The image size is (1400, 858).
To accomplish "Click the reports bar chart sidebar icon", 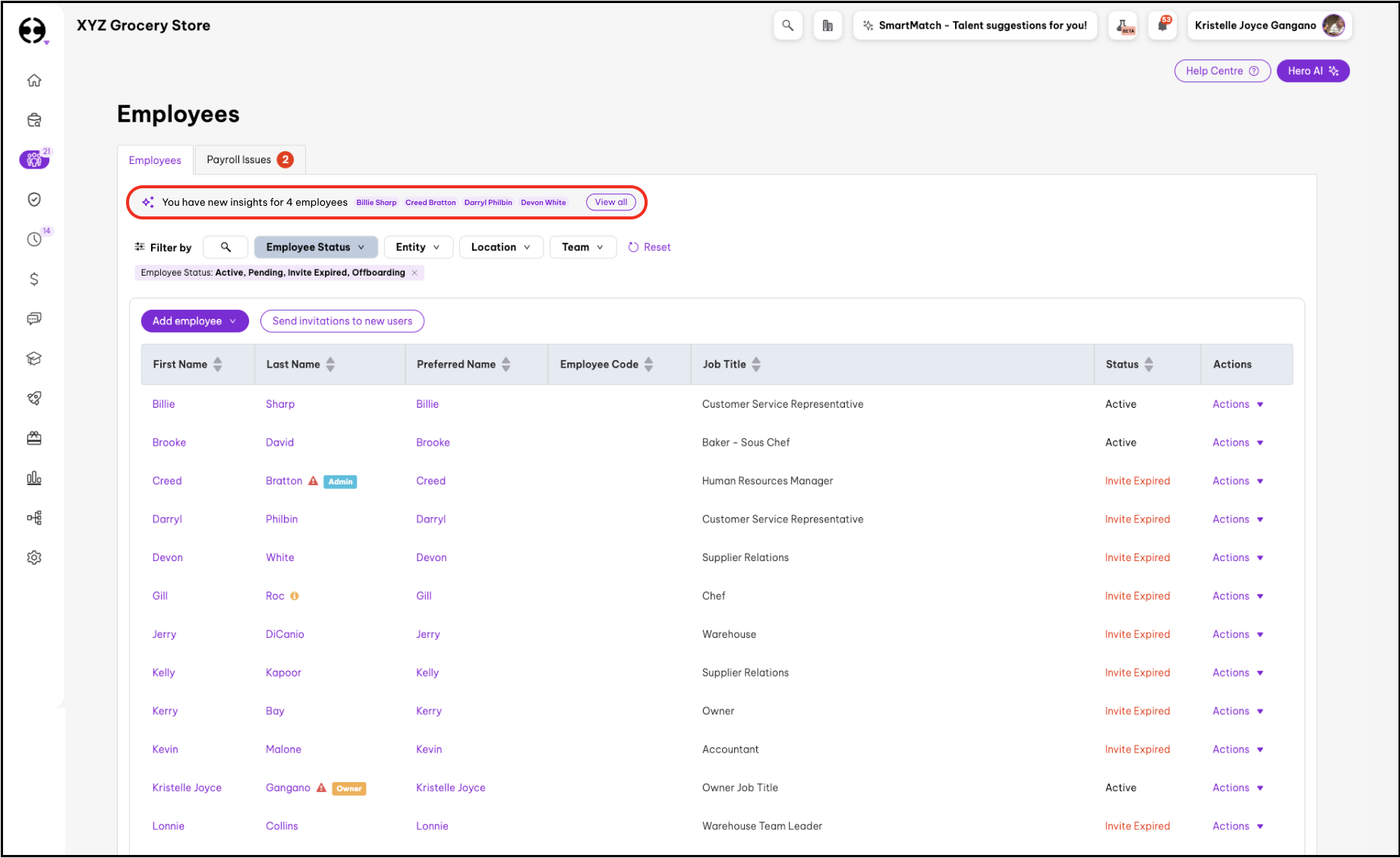I will [34, 478].
